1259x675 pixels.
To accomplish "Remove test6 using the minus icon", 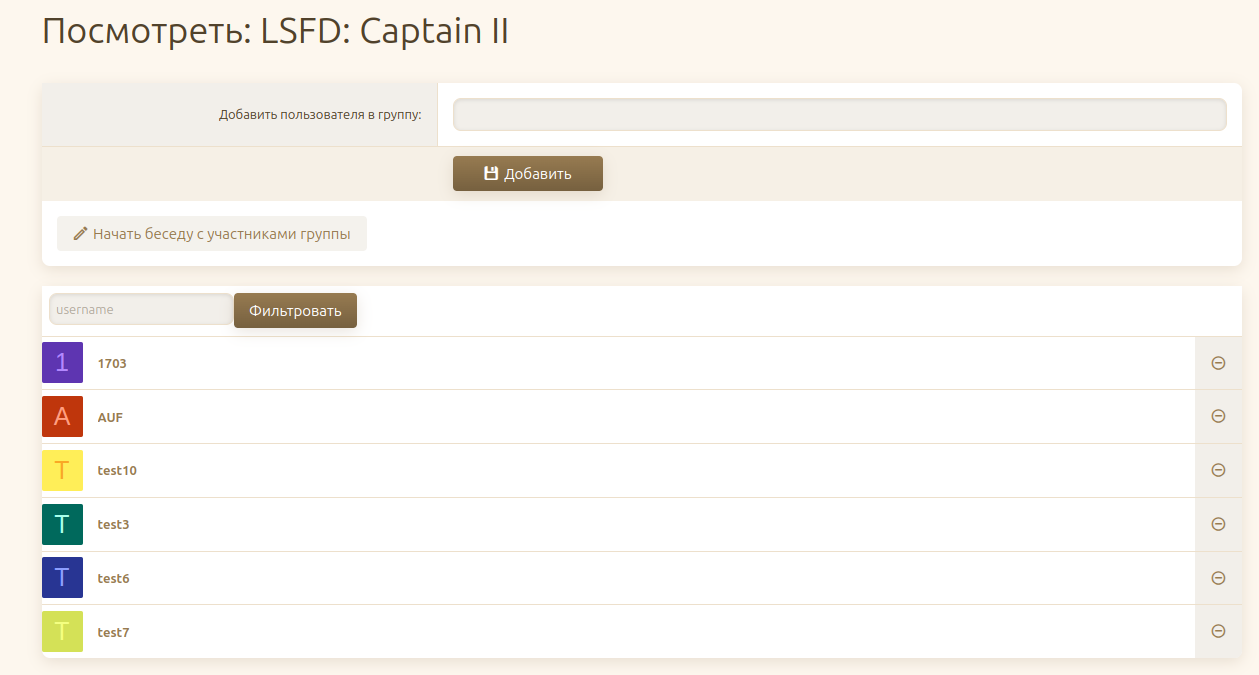I will point(1218,578).
